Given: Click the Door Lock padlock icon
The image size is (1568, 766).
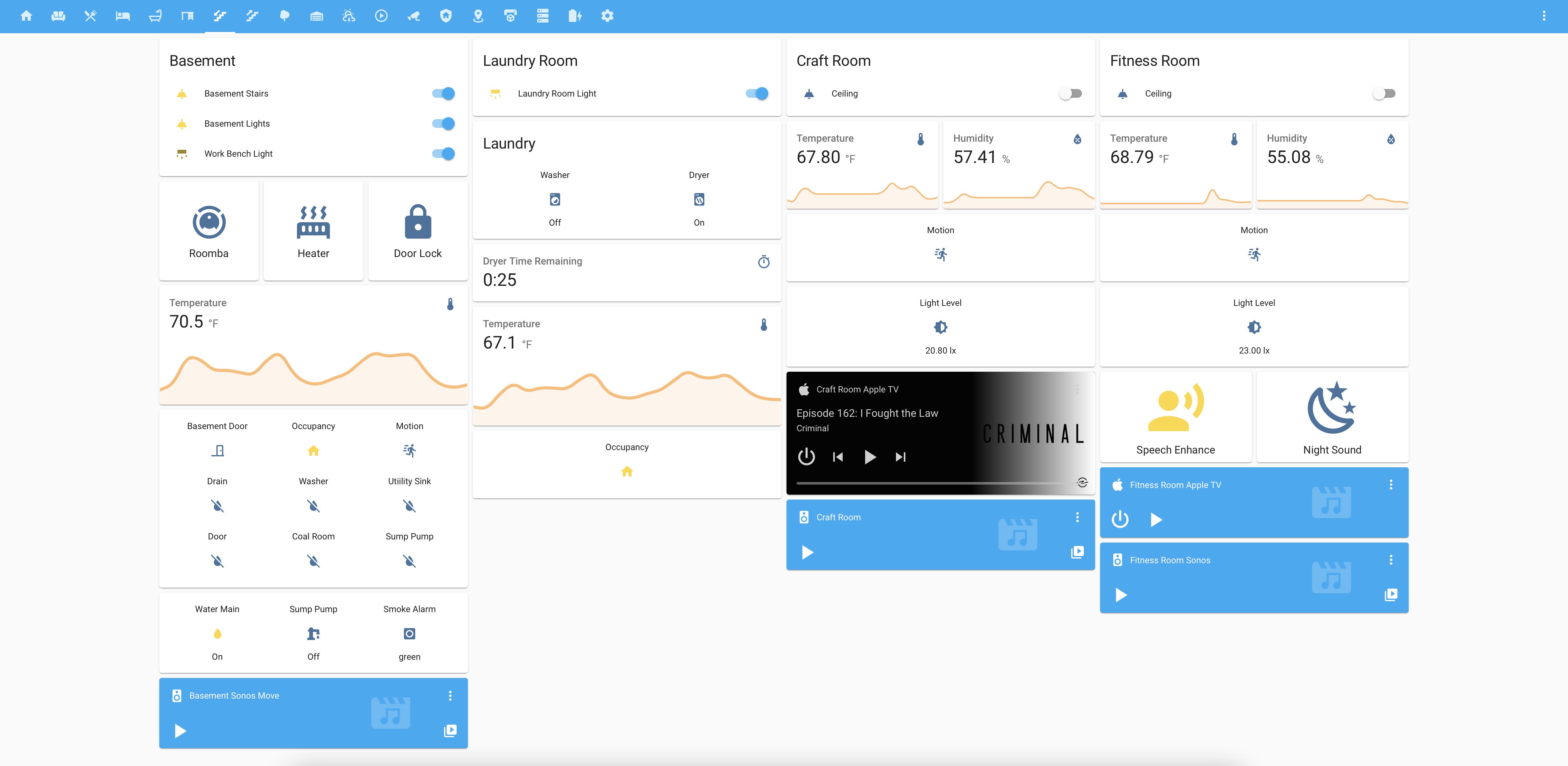Looking at the screenshot, I should (418, 222).
